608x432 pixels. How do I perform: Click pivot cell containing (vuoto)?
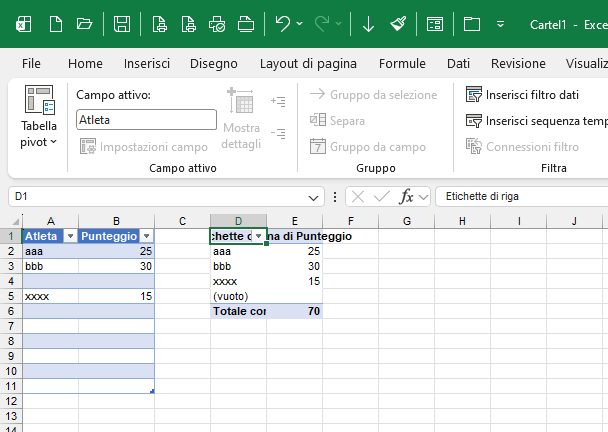click(x=238, y=296)
